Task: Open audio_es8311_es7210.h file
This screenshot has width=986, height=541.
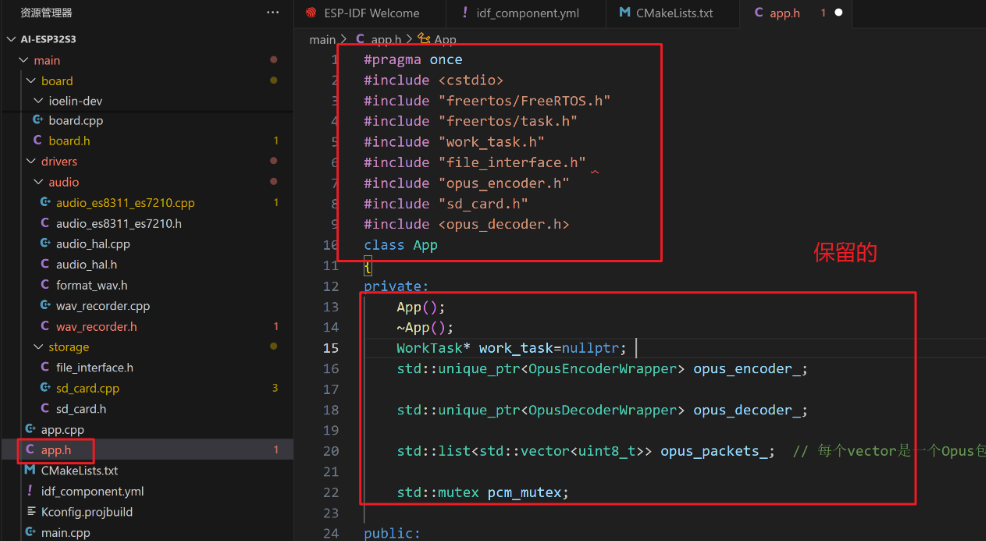Action: point(119,223)
